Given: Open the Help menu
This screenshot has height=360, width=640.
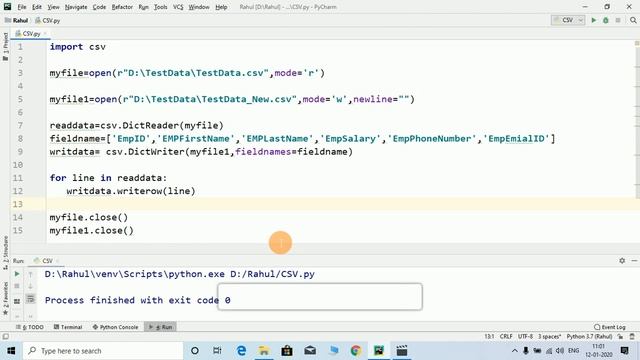Looking at the screenshot, I should pyautogui.click(x=221, y=7).
